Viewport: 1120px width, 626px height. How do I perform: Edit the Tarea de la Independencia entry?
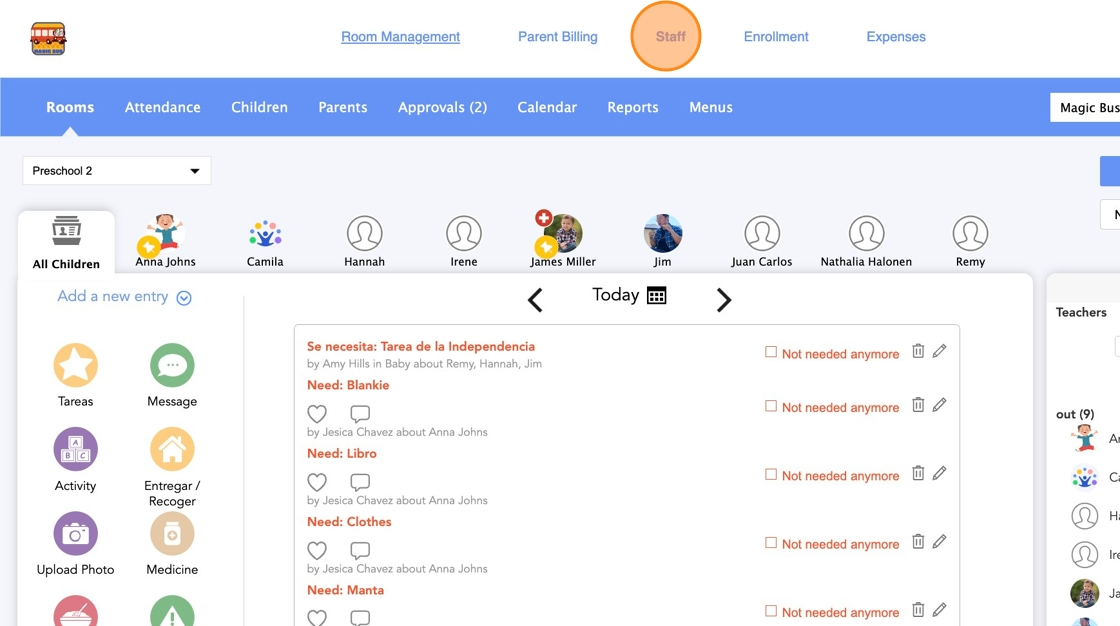pyautogui.click(x=940, y=350)
